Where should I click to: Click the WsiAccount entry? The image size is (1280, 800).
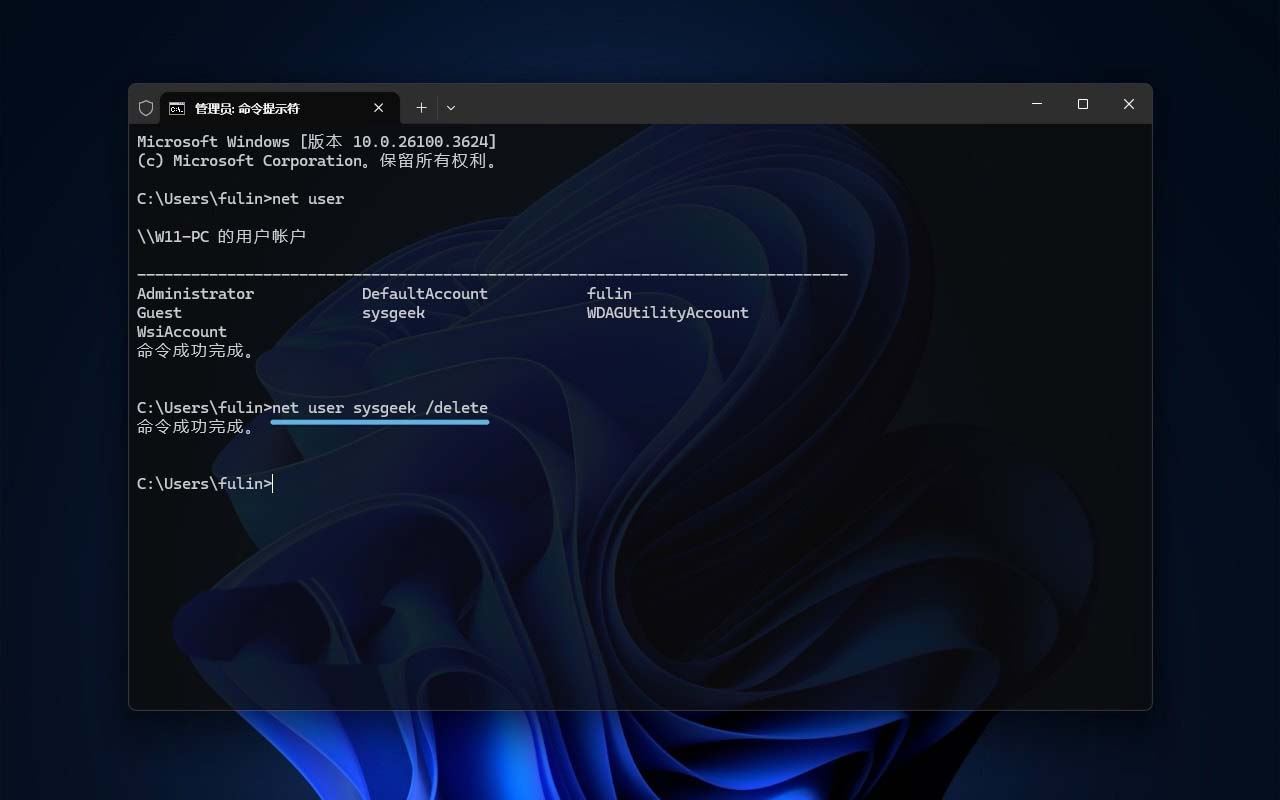[x=181, y=332]
